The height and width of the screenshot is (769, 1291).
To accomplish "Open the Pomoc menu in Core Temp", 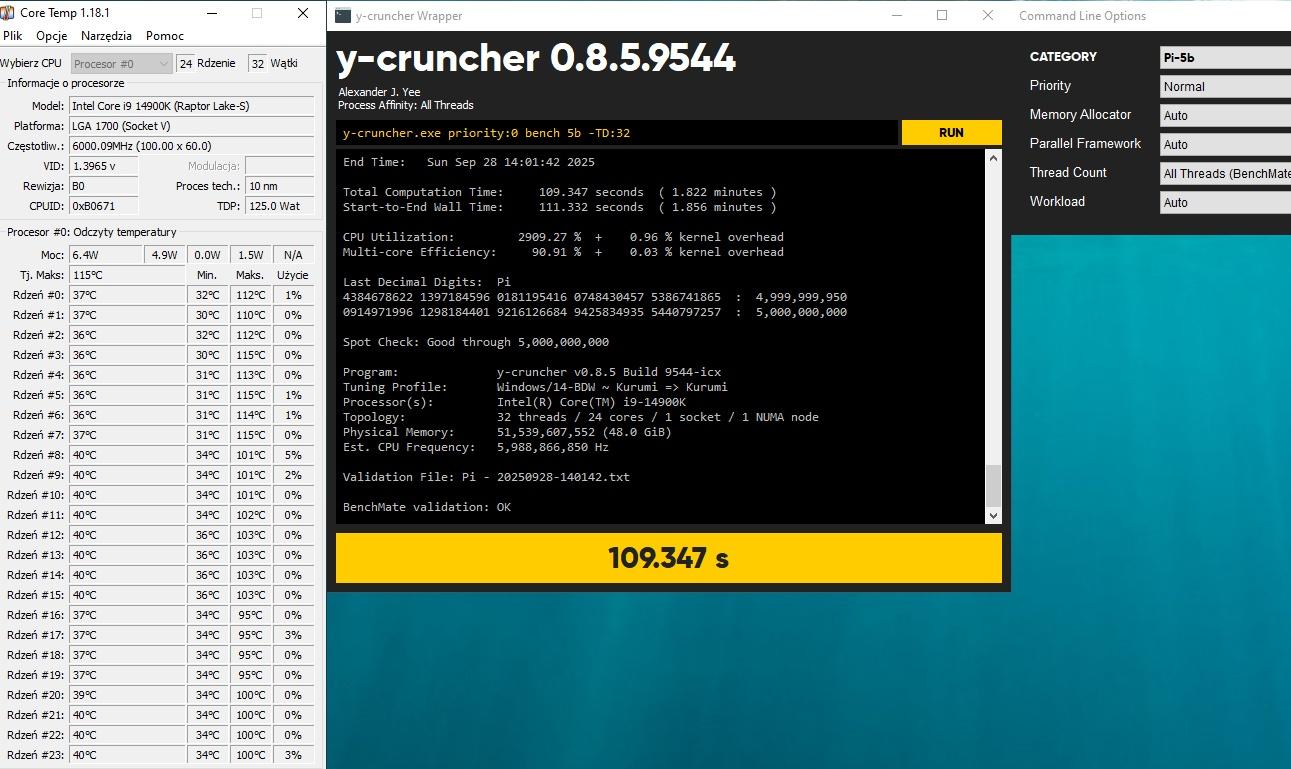I will tap(165, 36).
